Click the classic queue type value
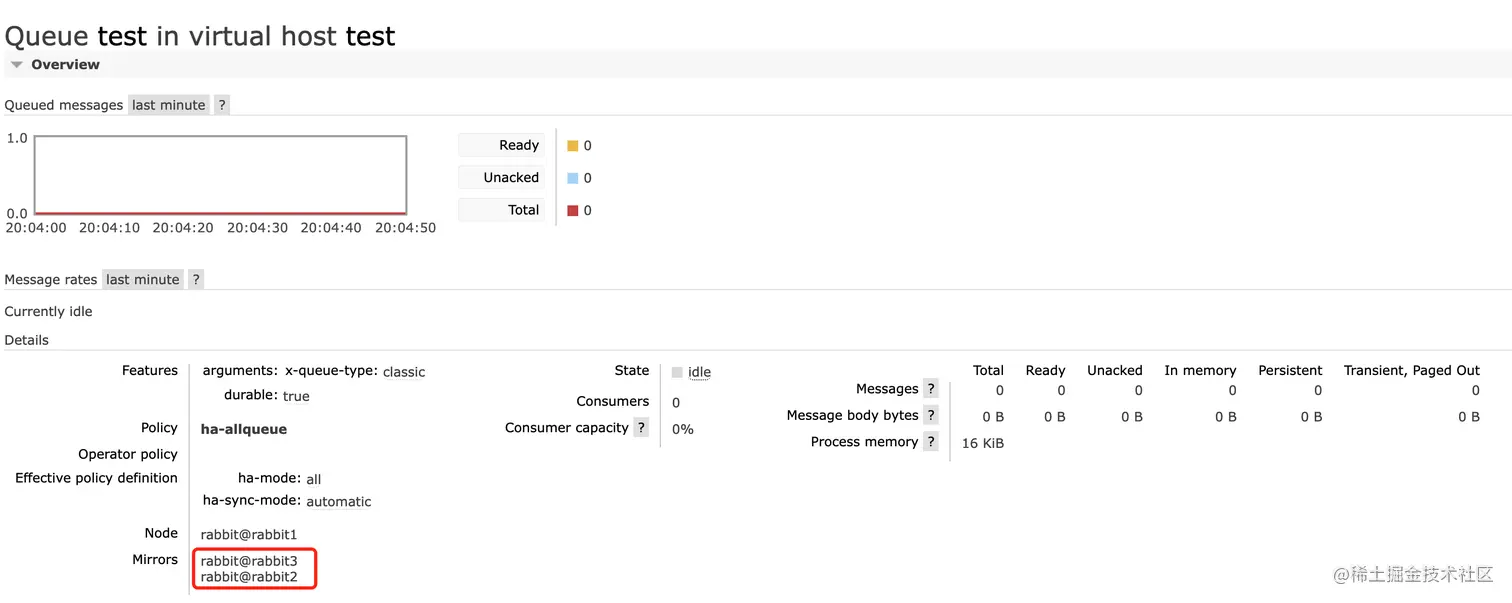The image size is (1512, 603). click(404, 372)
